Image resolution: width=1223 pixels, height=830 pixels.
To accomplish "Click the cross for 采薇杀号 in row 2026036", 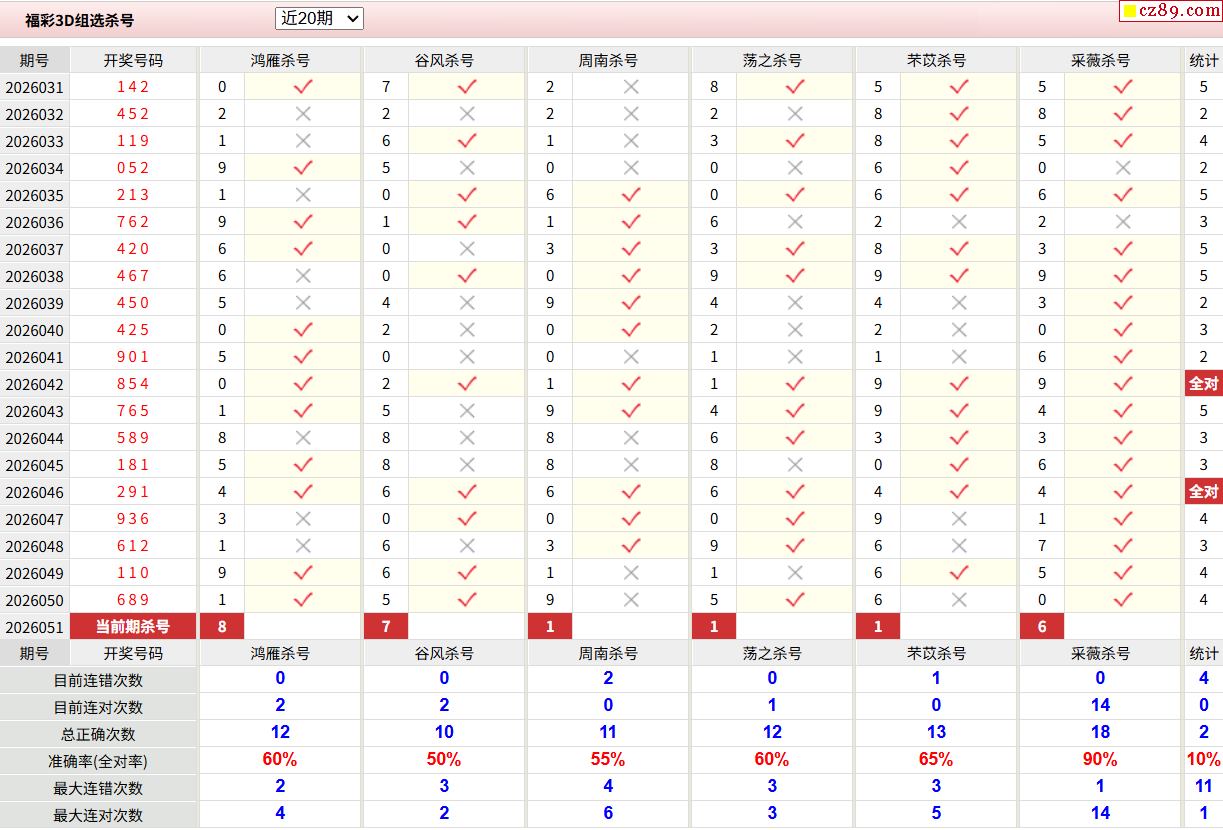I will pos(1123,222).
